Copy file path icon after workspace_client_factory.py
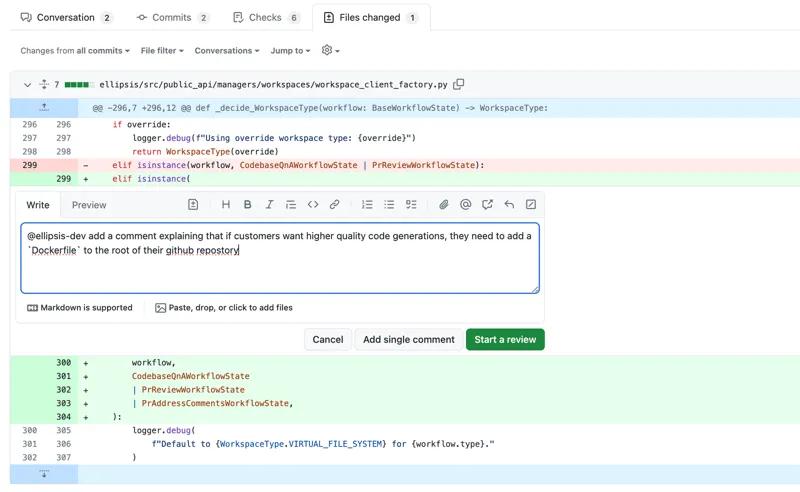 [459, 84]
